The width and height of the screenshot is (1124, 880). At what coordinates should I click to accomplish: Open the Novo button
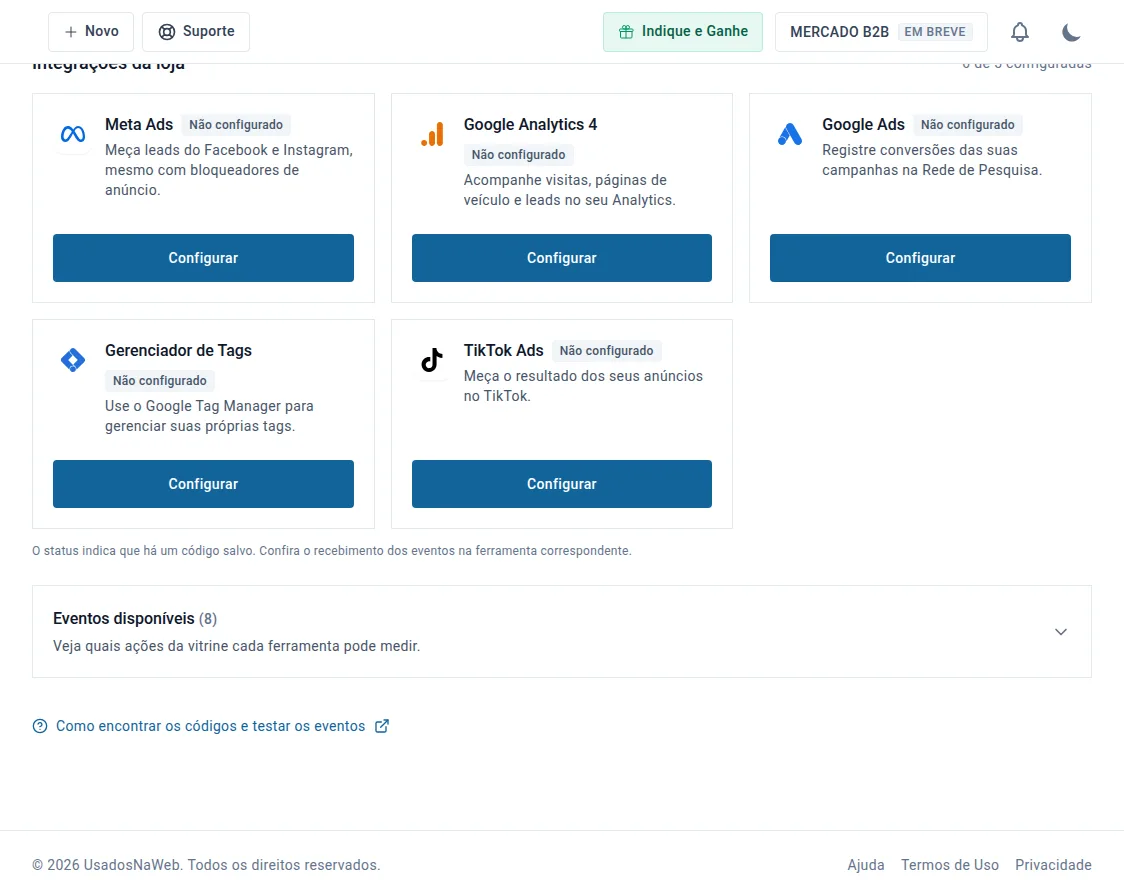coord(91,32)
